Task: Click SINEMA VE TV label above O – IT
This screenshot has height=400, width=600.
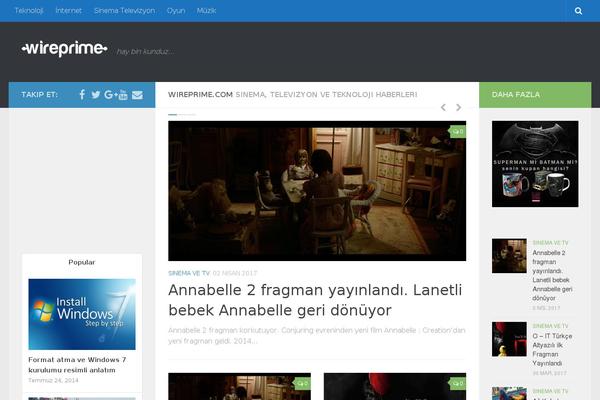Action: (x=550, y=326)
